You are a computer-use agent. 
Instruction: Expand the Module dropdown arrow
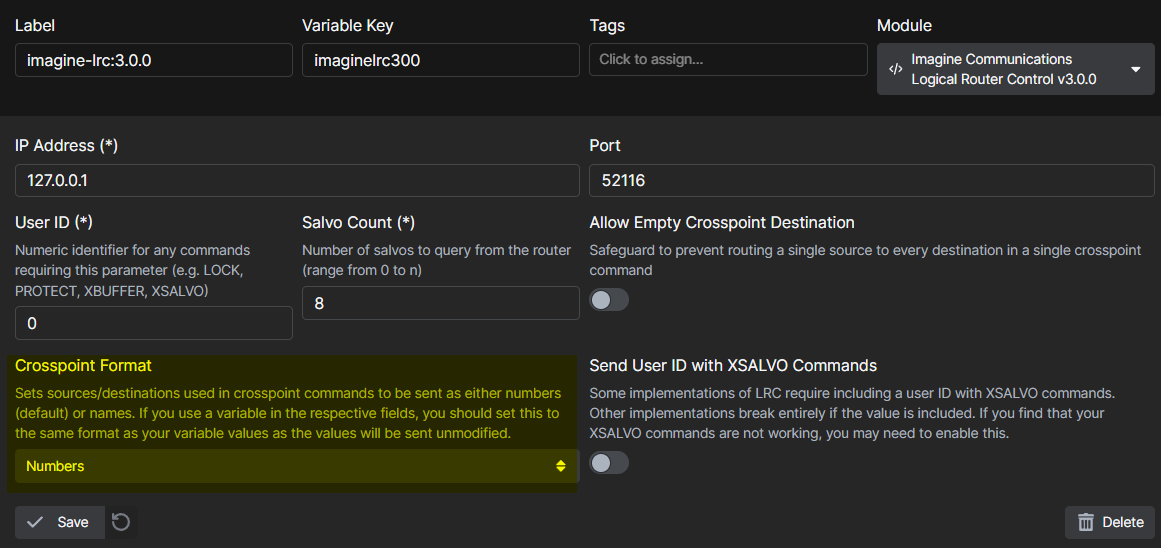pos(1136,69)
